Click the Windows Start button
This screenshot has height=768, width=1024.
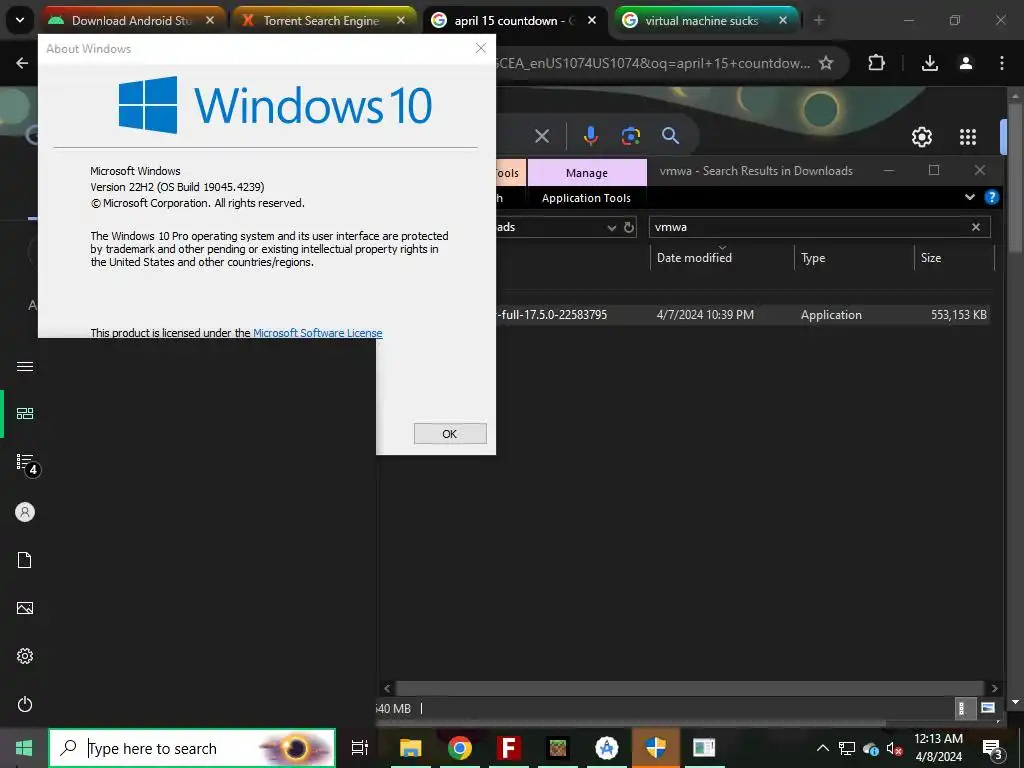coord(24,748)
